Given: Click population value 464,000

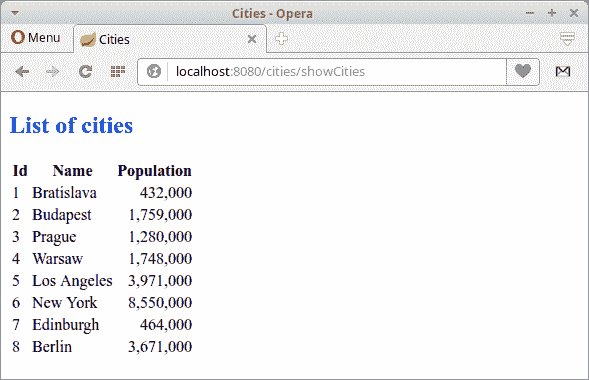Looking at the screenshot, I should pos(166,325).
